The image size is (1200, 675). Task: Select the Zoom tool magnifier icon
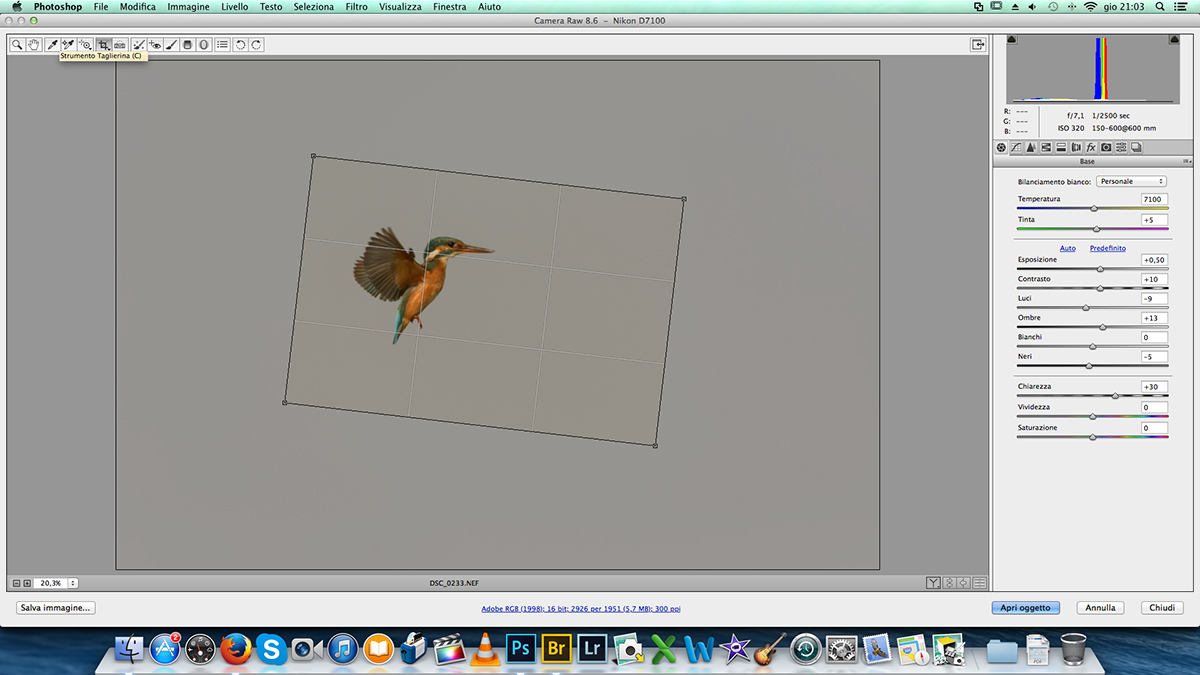(17, 45)
